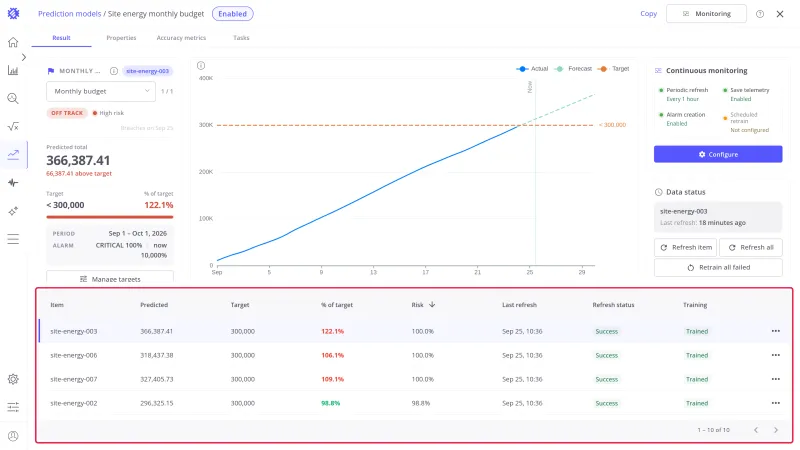Click the 366,387.41 predicted total value

click(78, 160)
